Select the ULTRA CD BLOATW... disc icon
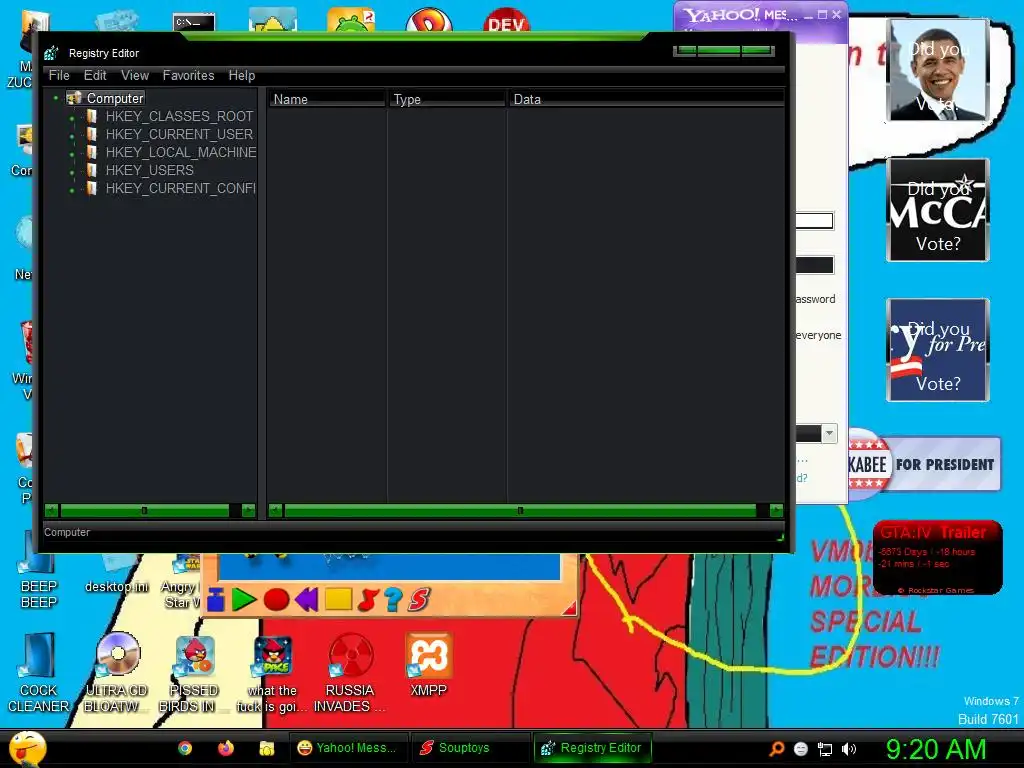Viewport: 1024px width, 768px height. 116,673
